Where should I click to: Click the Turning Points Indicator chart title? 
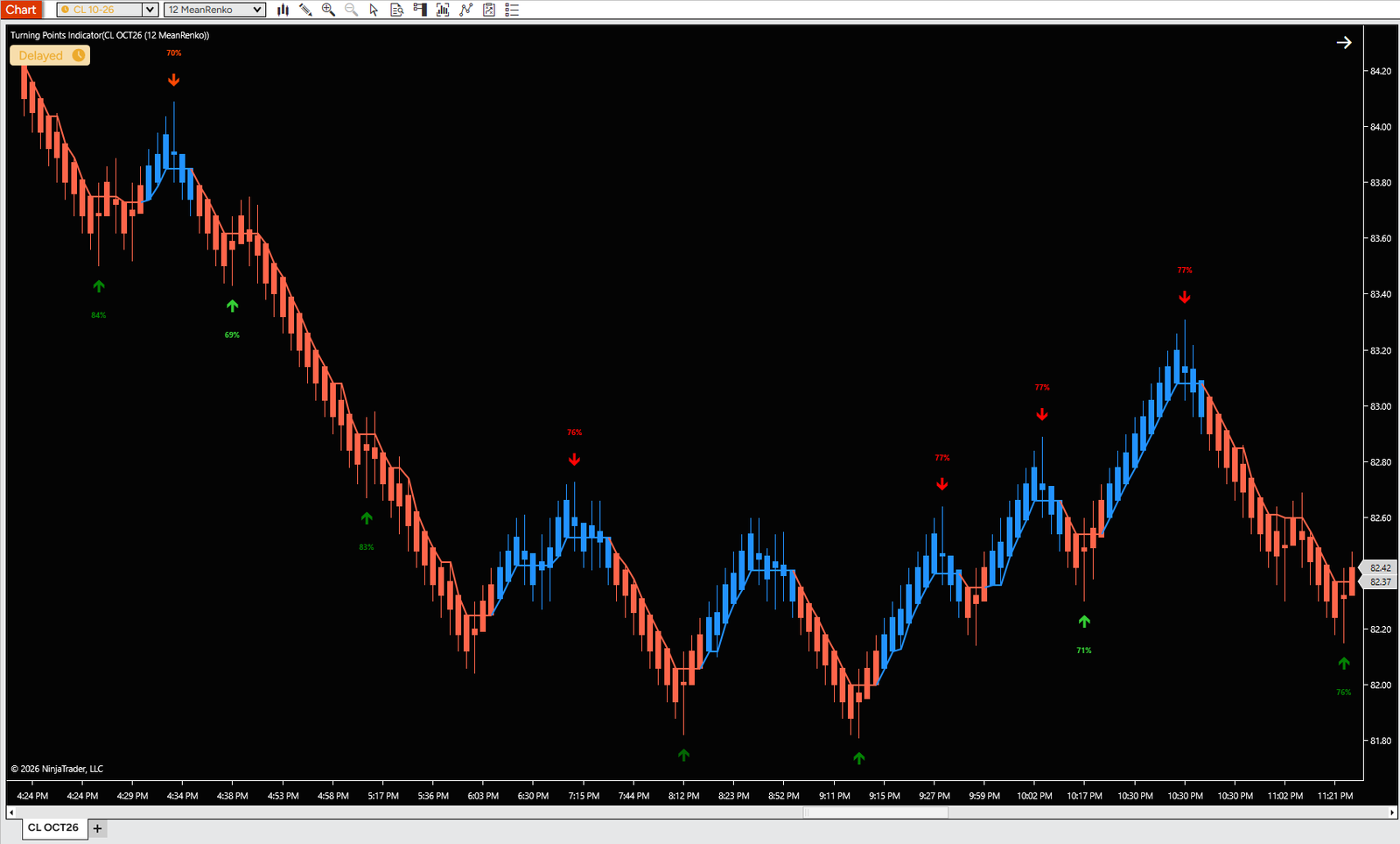click(109, 35)
